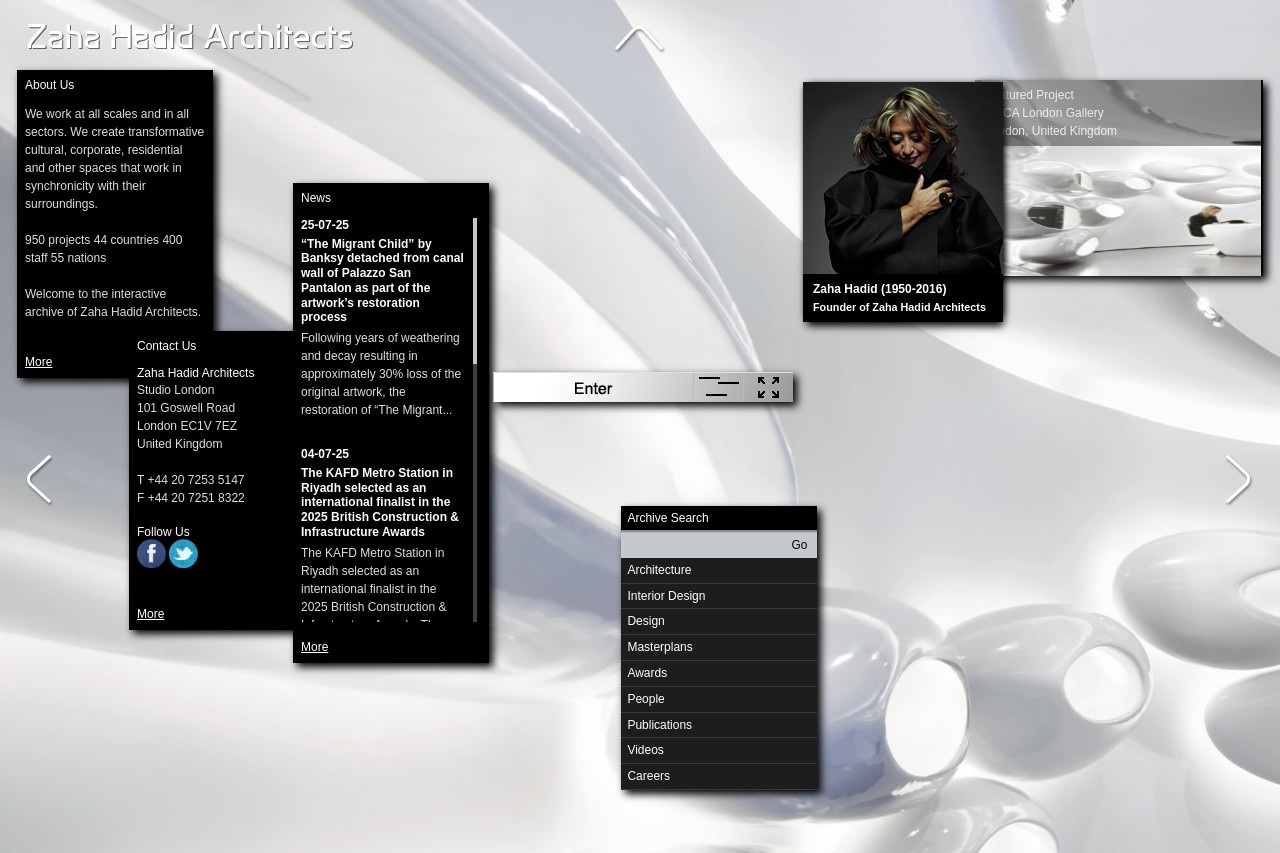Screen dimensions: 1280x853
Task: Follow the More link in Contact Us
Action: pyautogui.click(x=150, y=614)
